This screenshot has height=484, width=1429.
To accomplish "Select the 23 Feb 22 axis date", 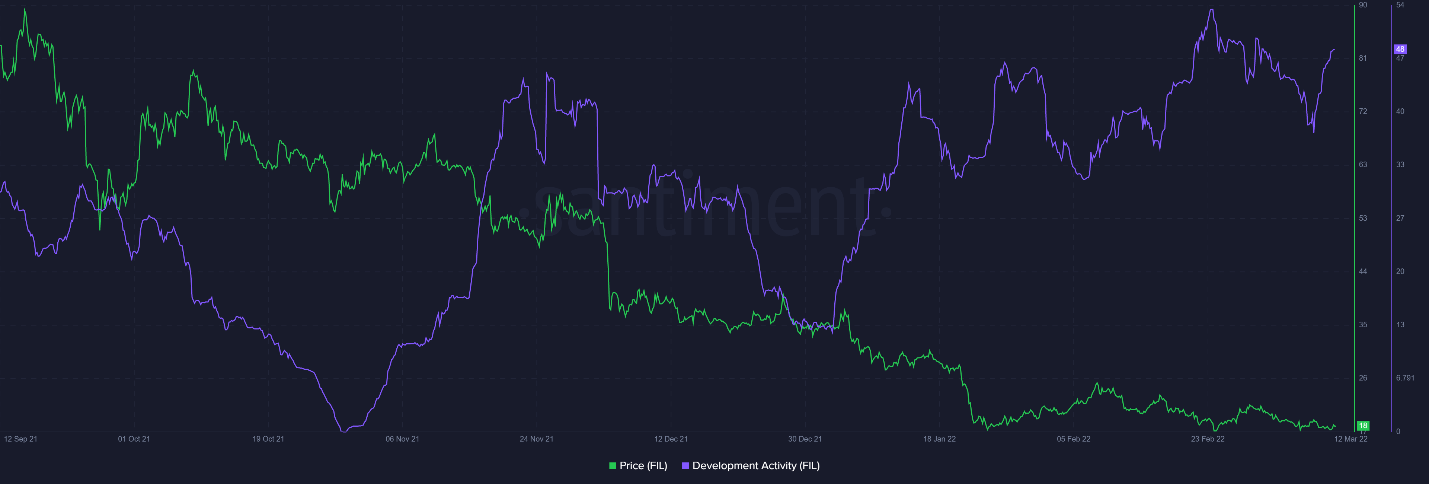I will 1208,439.
